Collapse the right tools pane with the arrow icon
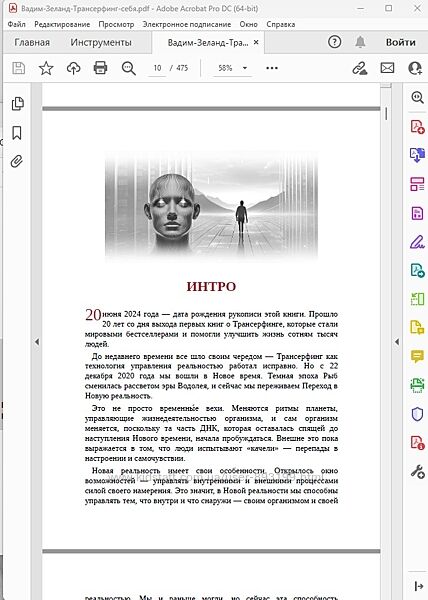Screen dimensions: 428x600 [x=419, y=586]
